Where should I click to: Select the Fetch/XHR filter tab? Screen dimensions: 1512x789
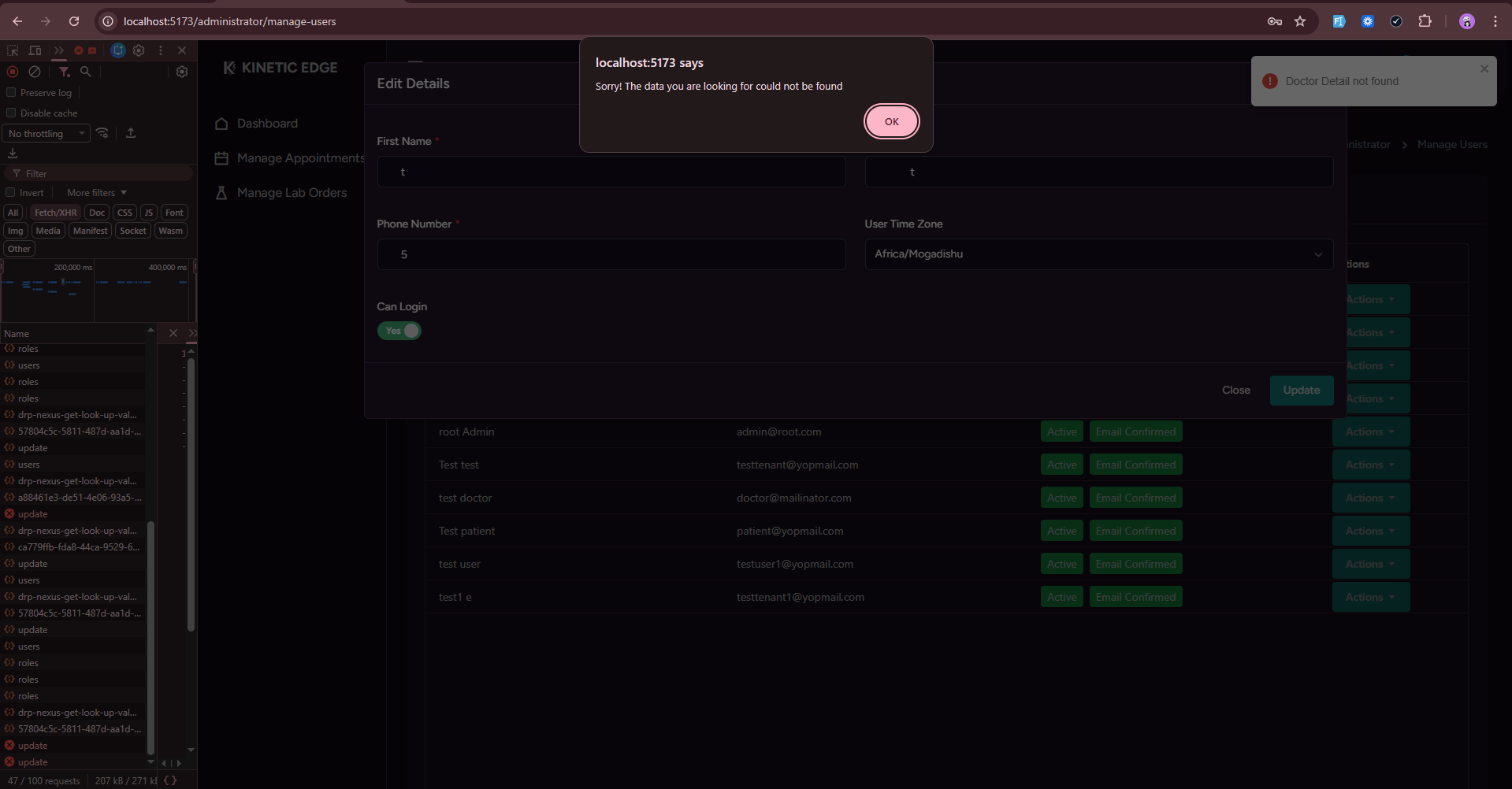pos(55,213)
